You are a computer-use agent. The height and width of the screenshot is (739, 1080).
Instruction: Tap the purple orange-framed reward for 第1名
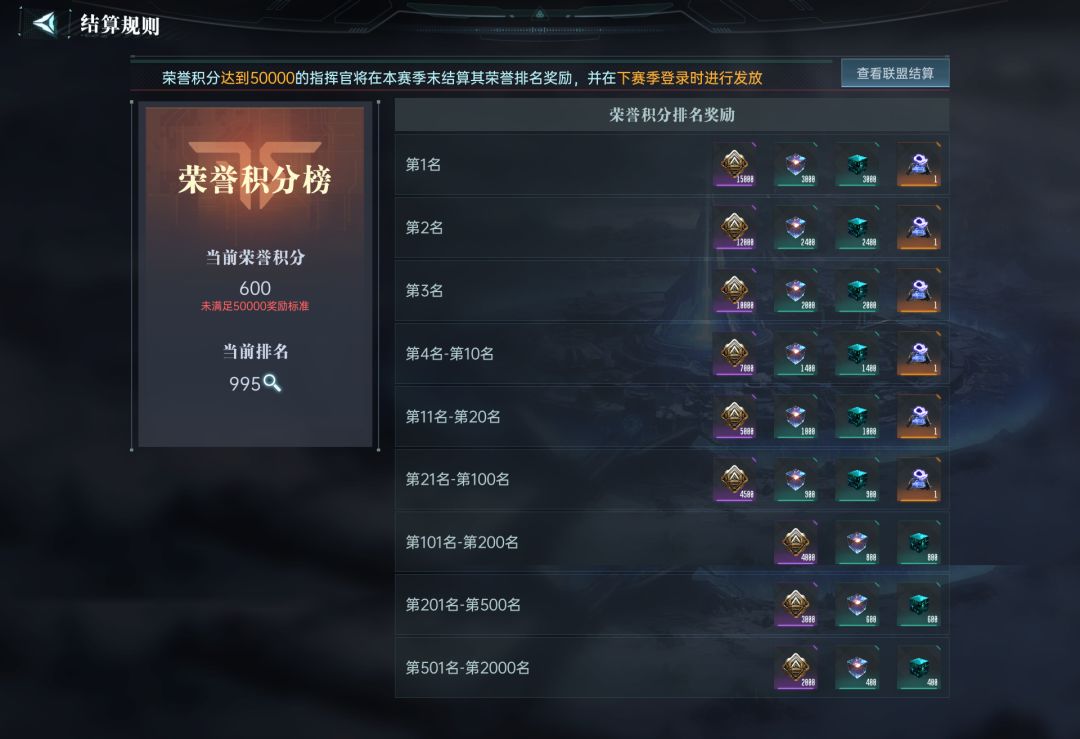pyautogui.click(x=919, y=165)
